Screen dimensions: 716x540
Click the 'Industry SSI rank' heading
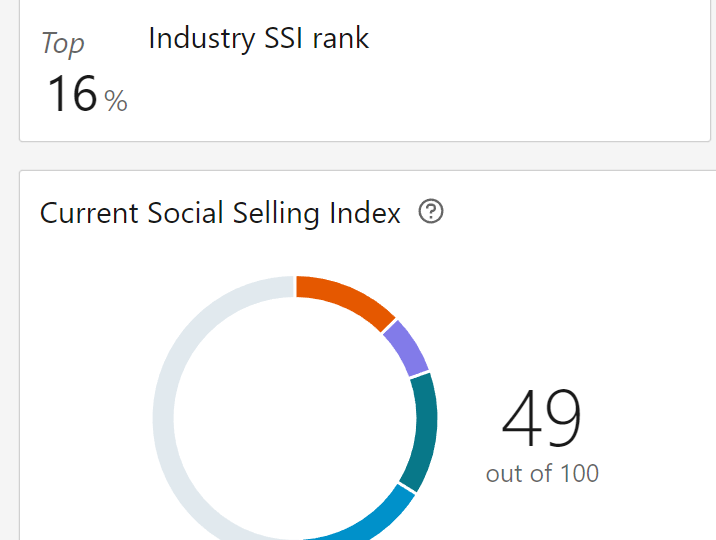click(x=258, y=38)
